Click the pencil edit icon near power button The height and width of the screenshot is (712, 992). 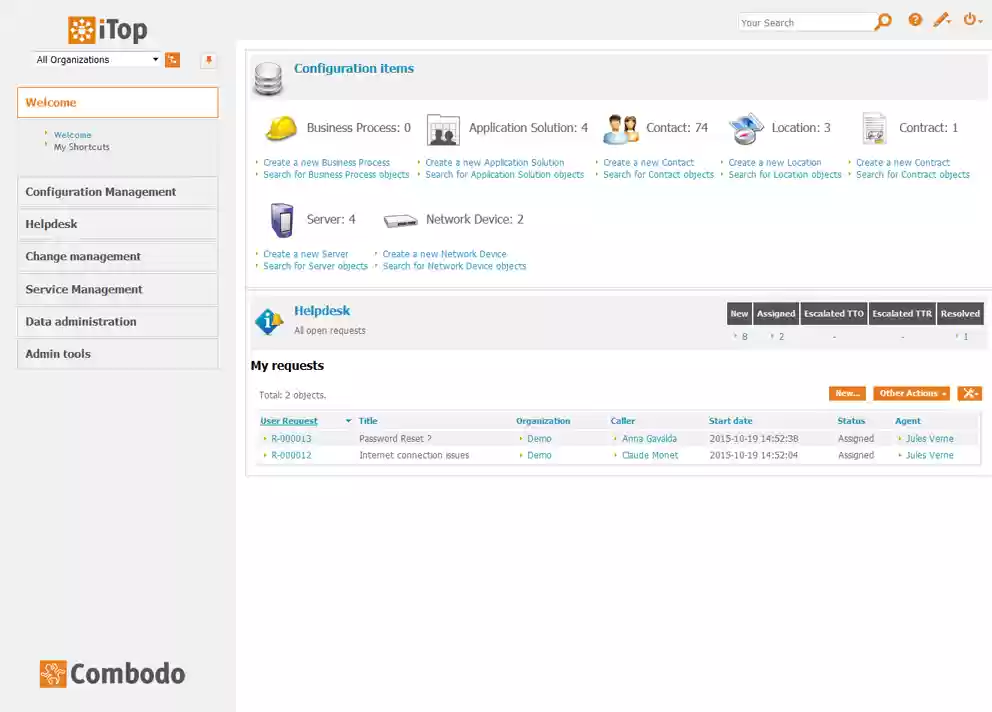(942, 19)
